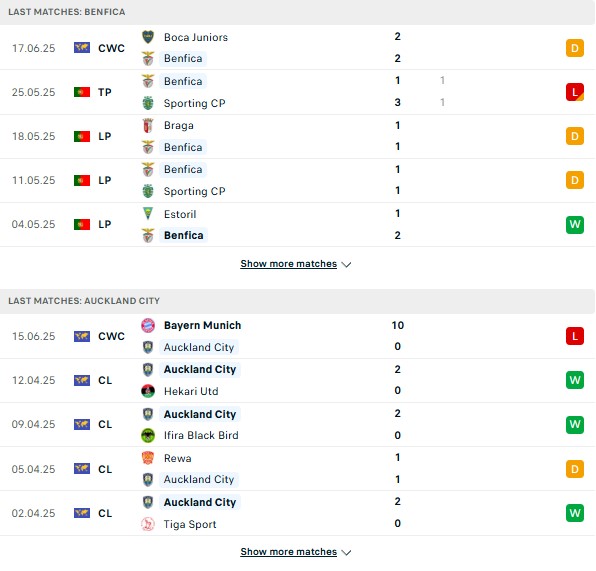Click the Tiga Sport team logo

pos(148,524)
